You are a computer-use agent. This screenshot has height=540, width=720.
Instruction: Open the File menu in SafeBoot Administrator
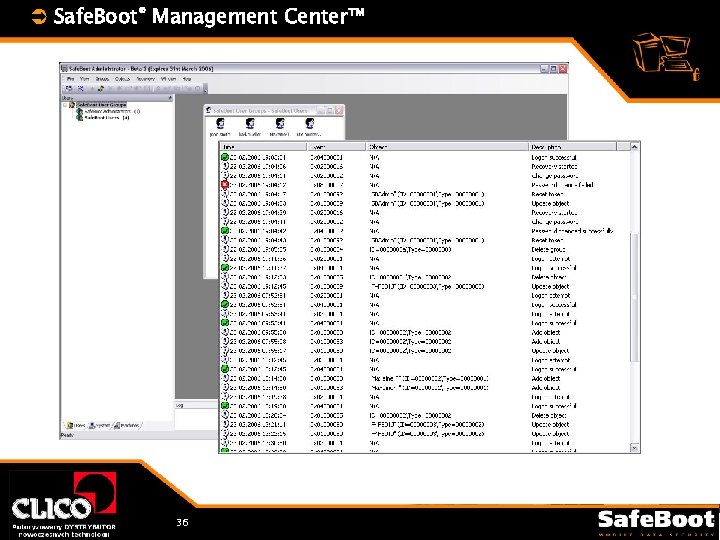[70, 79]
